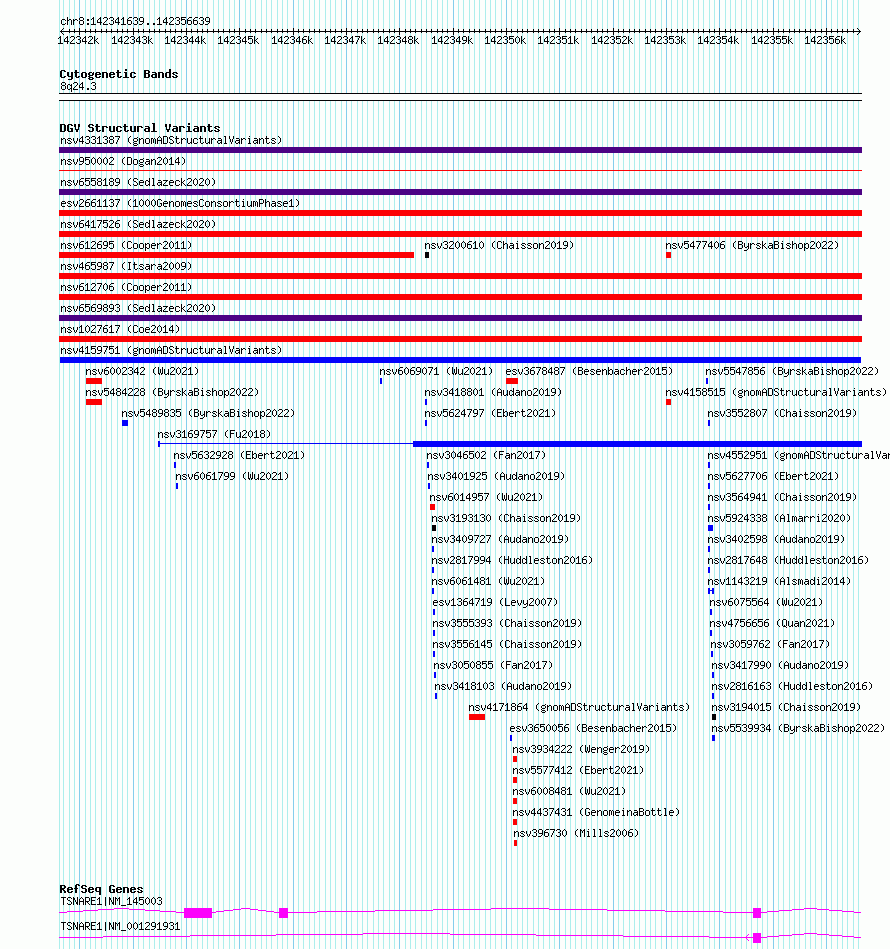Open nsv4171864 (gnomADStructuralVariants) label
This screenshot has height=949, width=890.
(x=580, y=707)
